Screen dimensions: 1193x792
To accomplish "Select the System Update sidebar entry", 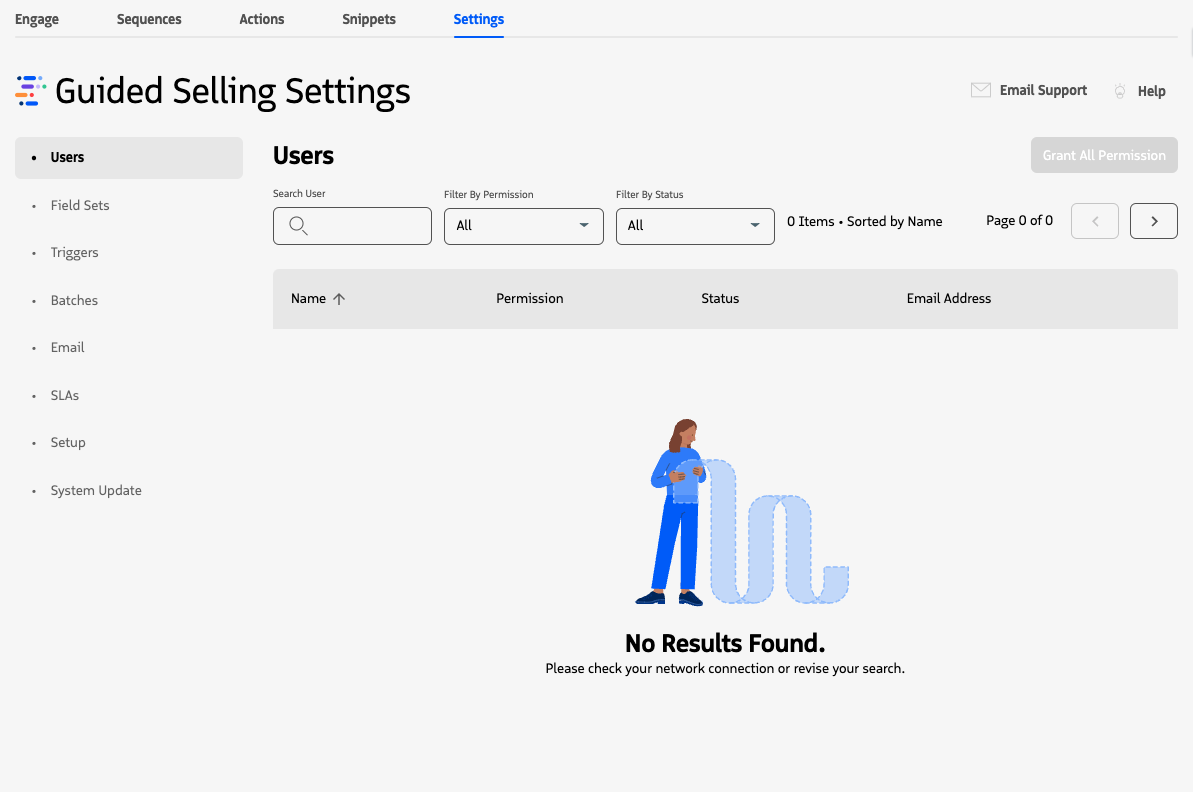I will tap(96, 490).
